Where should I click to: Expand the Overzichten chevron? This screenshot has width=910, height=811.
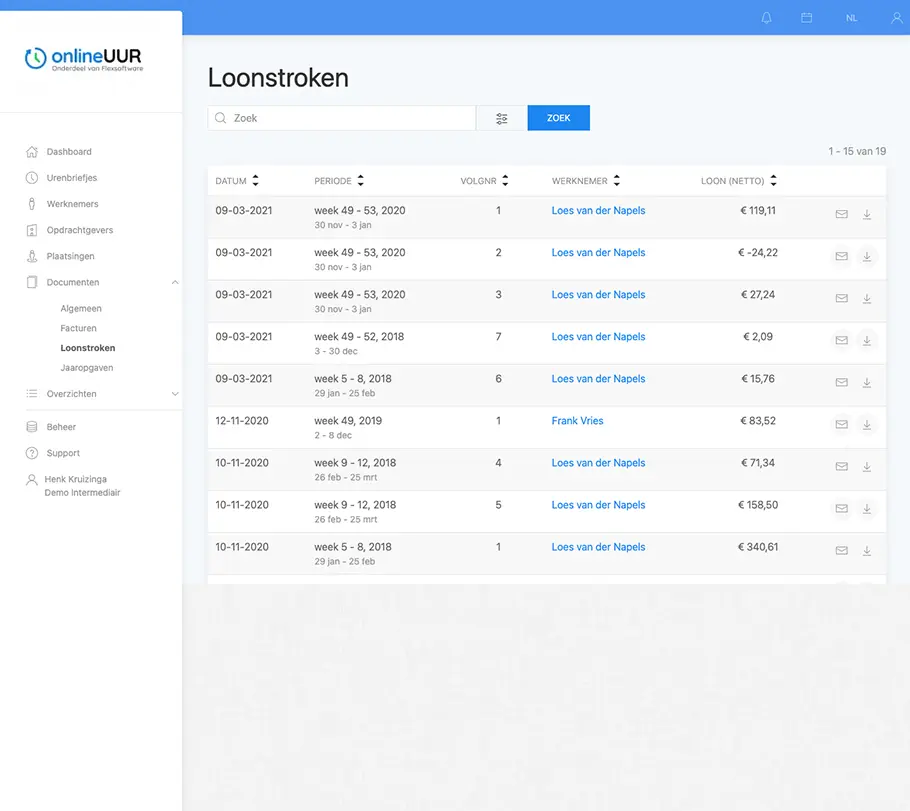coord(175,394)
